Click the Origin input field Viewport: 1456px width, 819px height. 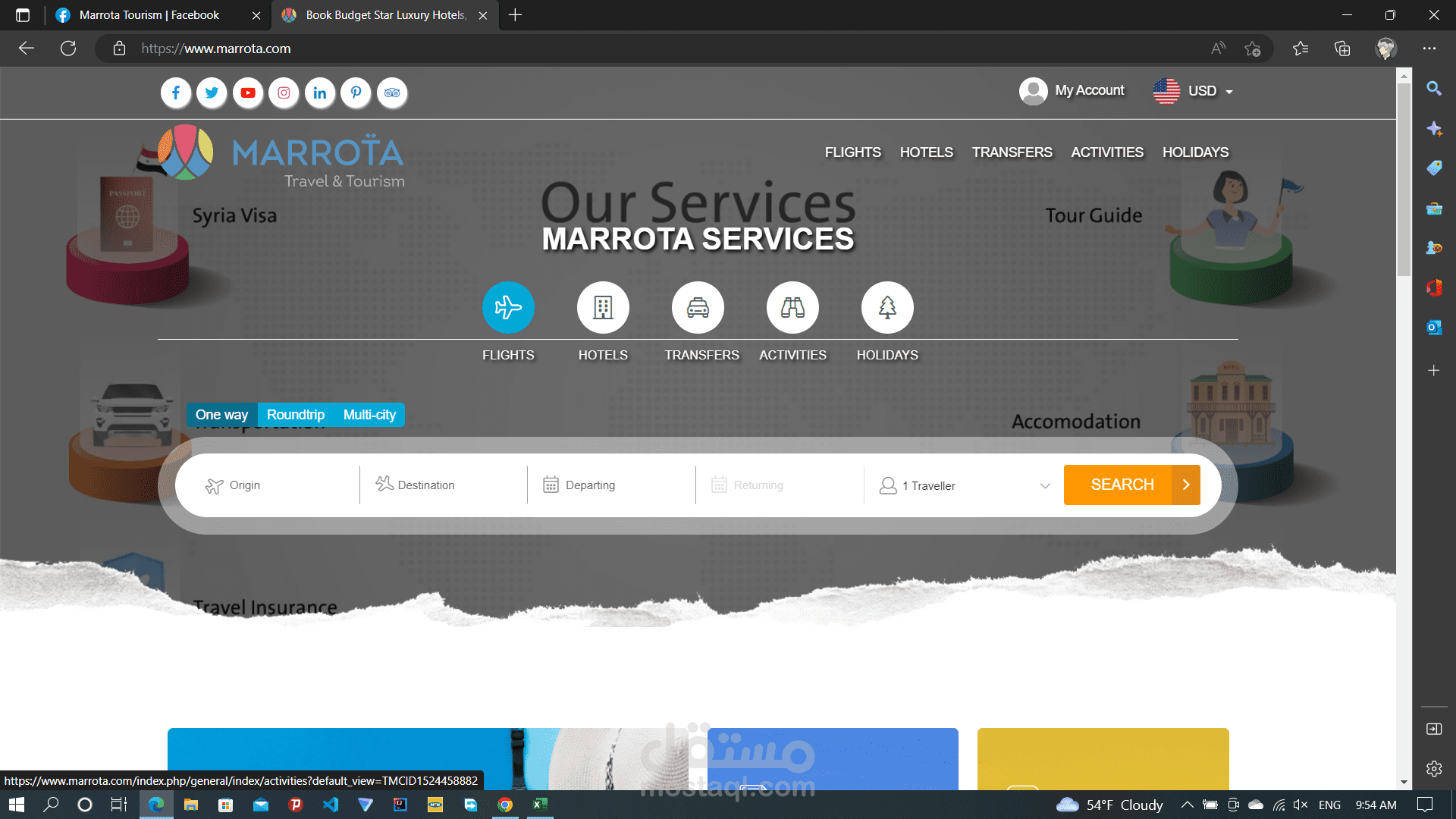281,485
